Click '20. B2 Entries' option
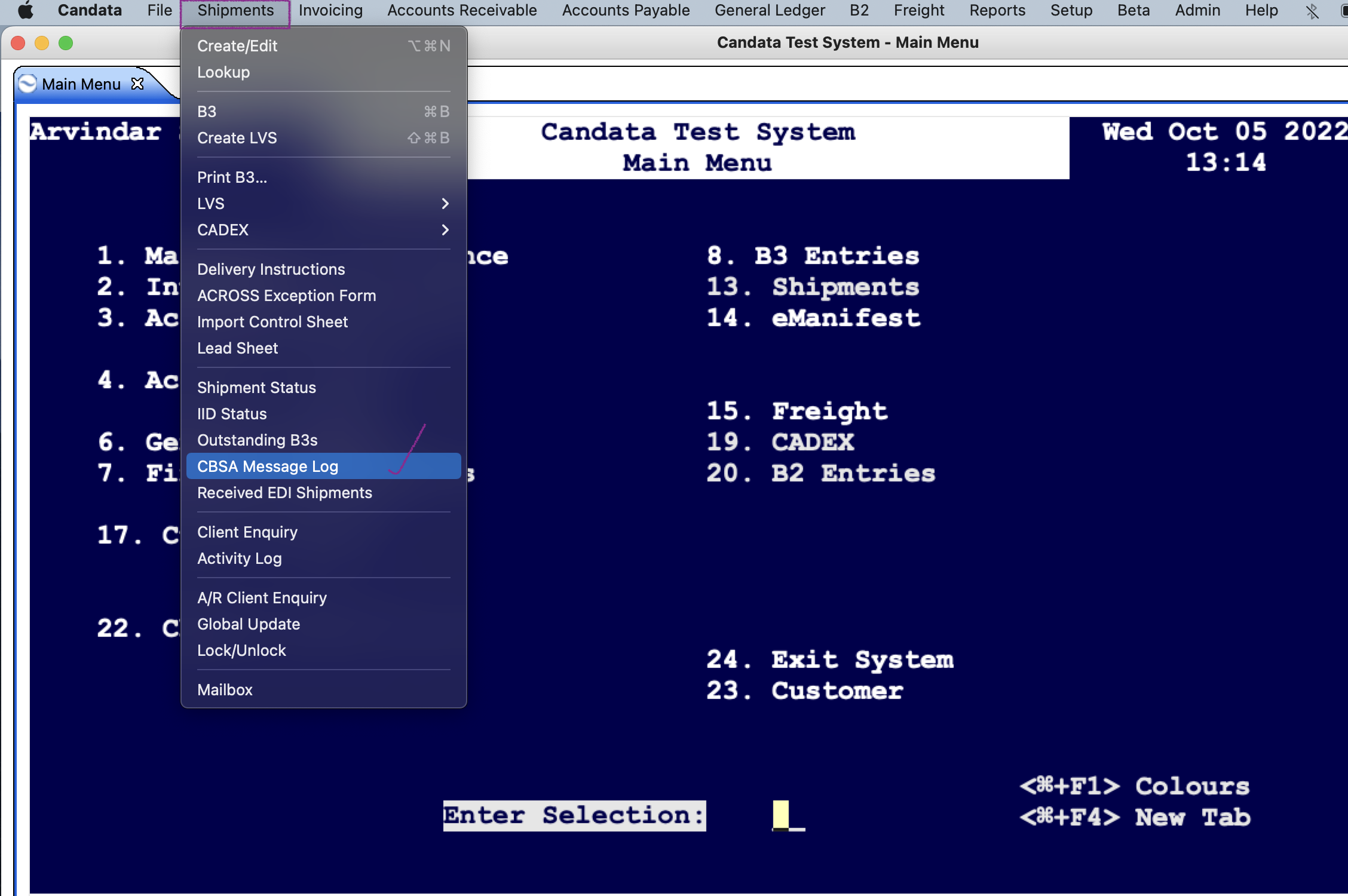 [x=821, y=473]
